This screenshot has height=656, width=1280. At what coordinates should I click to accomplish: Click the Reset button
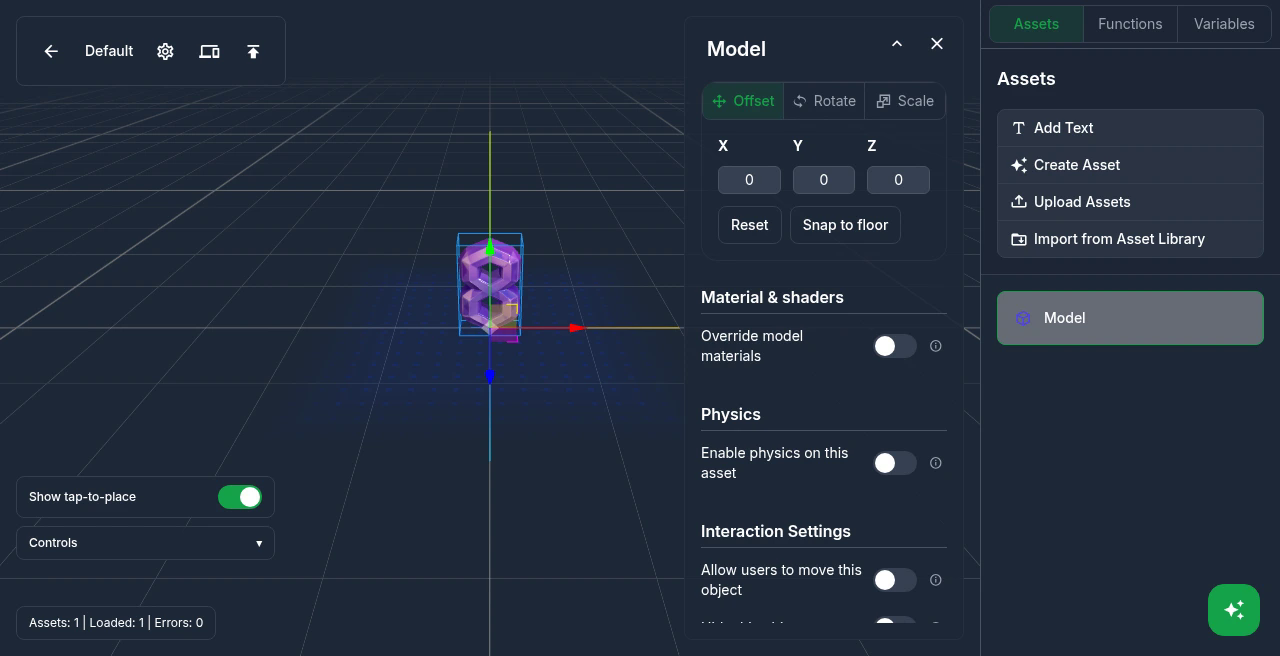(x=750, y=225)
